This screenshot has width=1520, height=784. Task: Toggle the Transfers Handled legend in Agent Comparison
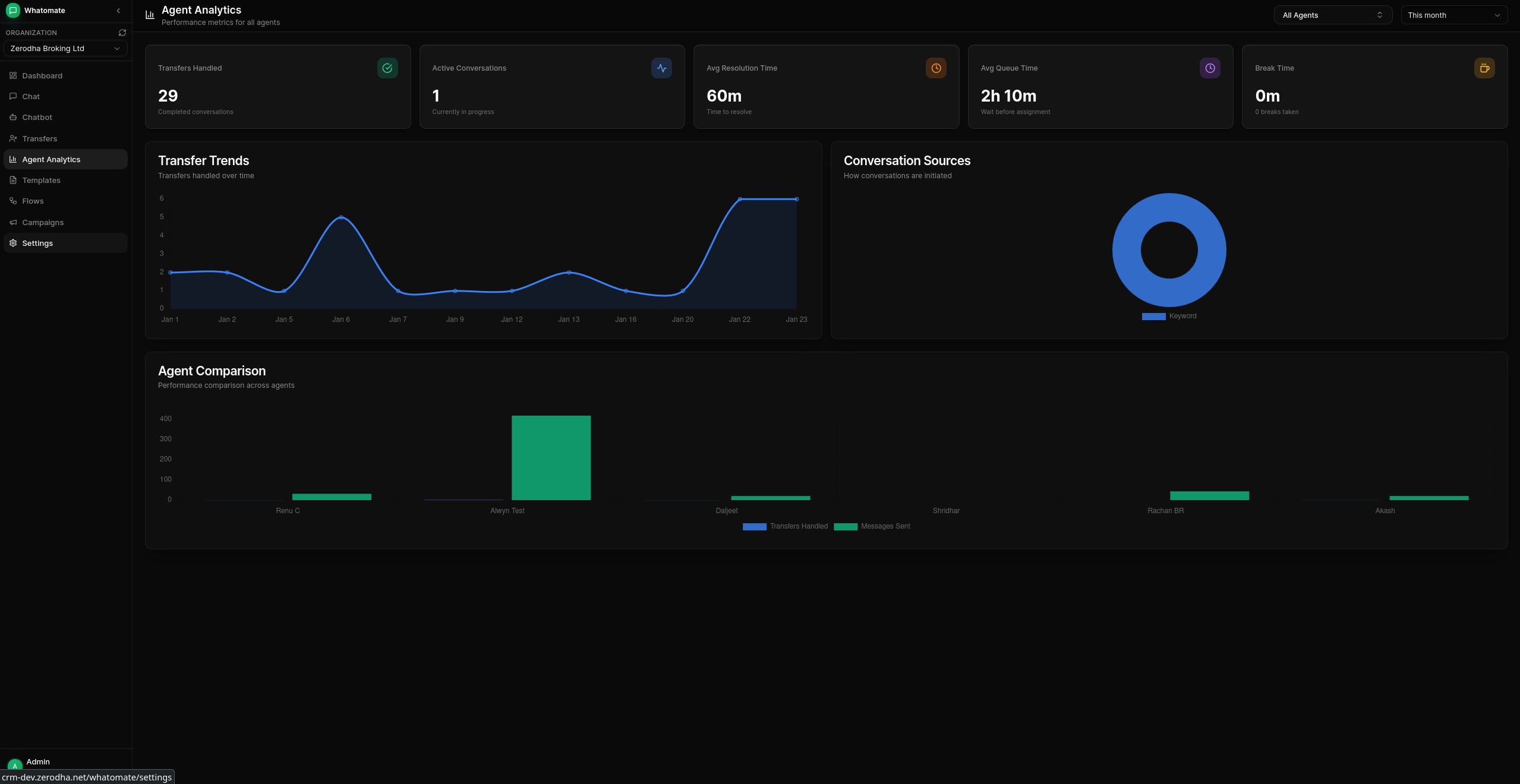coord(785,526)
